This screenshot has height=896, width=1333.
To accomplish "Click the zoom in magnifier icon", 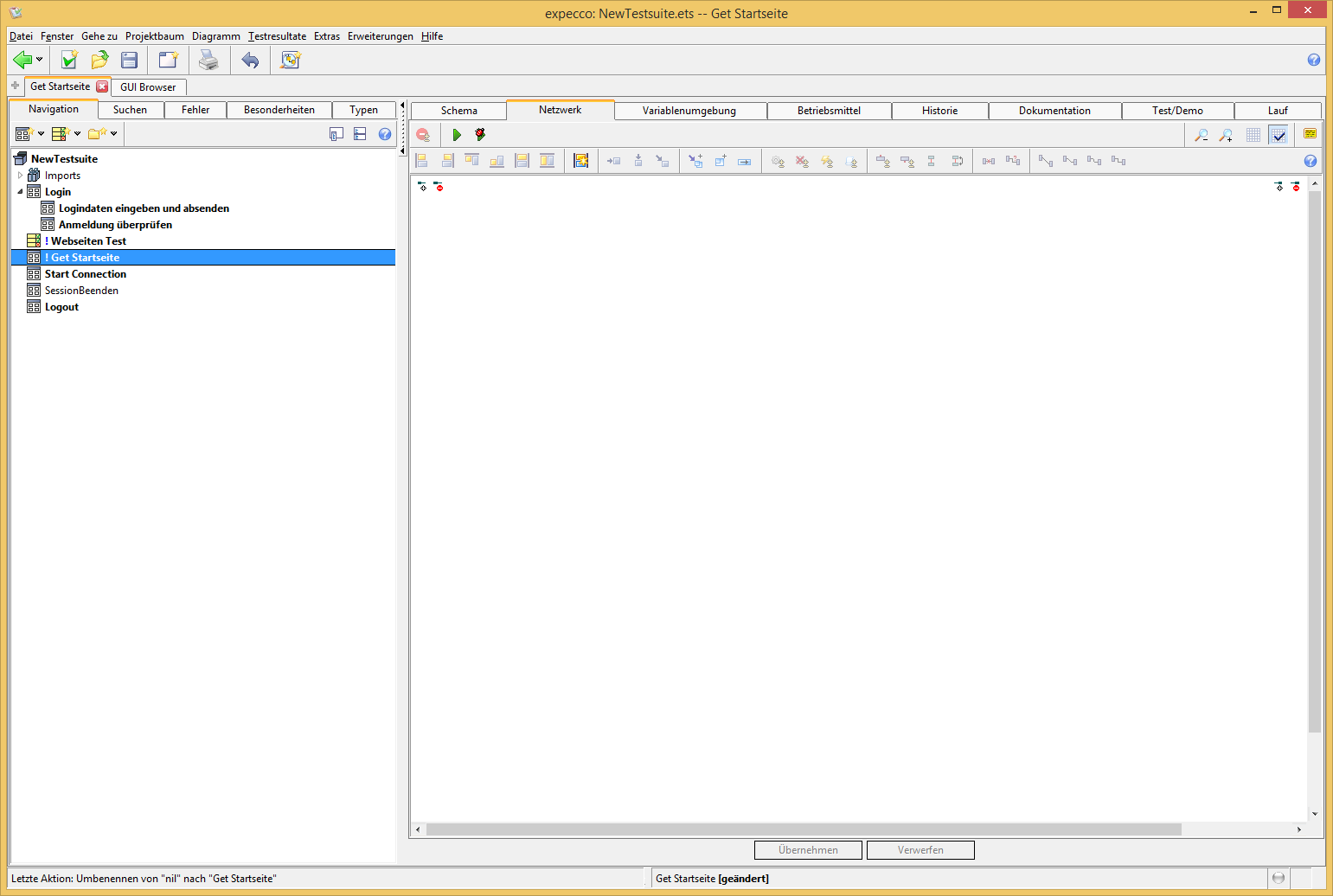I will tap(1226, 135).
